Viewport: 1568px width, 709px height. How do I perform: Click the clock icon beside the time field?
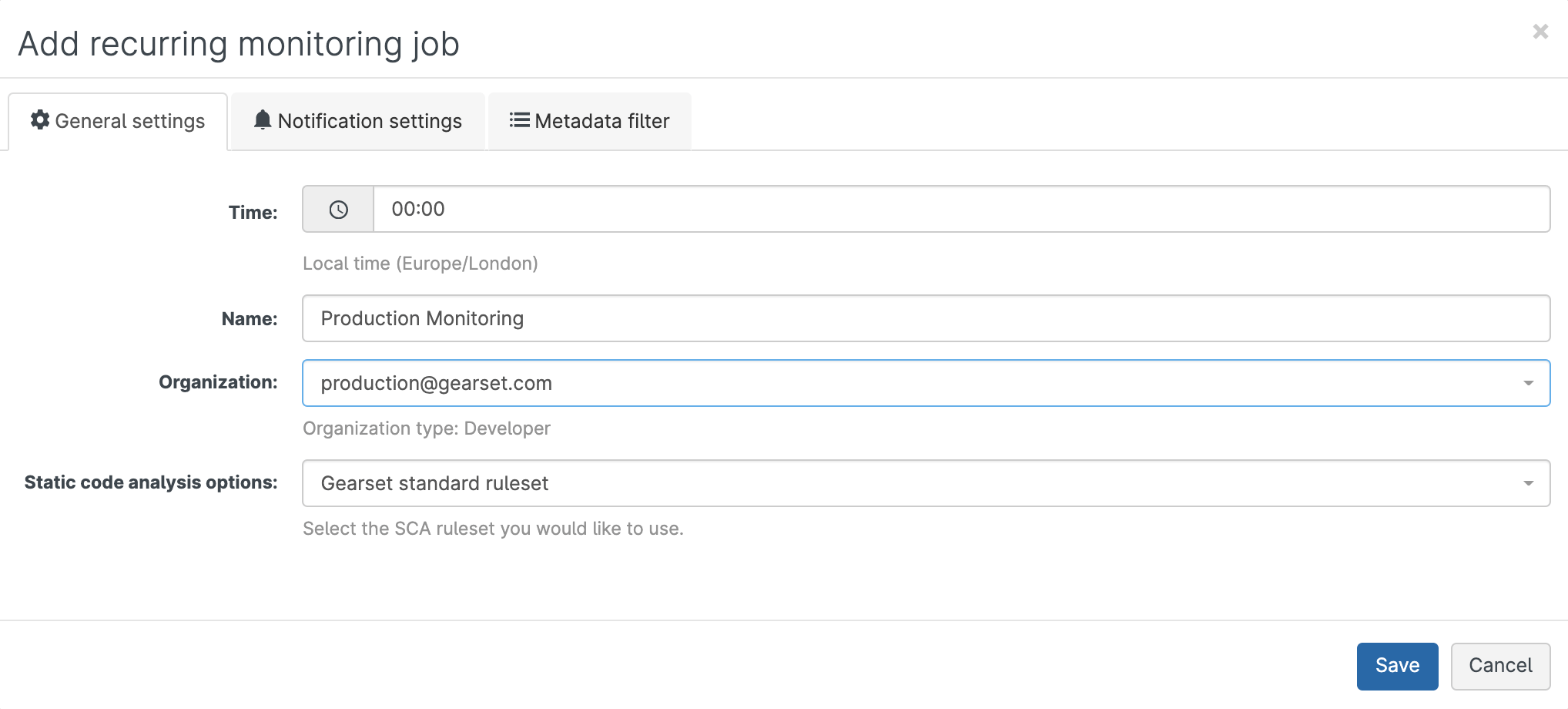coord(338,210)
